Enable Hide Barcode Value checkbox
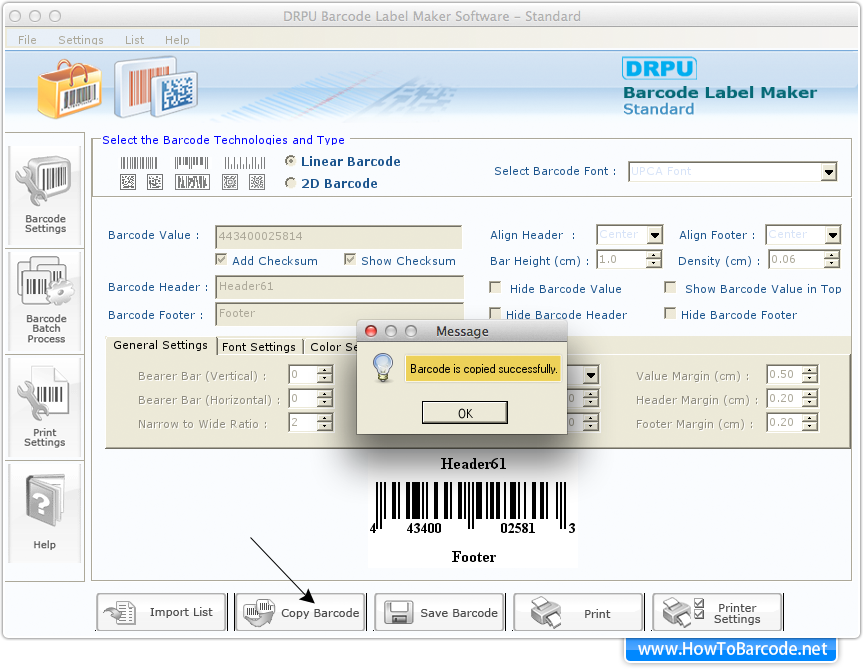This screenshot has width=863, height=669. (495, 287)
